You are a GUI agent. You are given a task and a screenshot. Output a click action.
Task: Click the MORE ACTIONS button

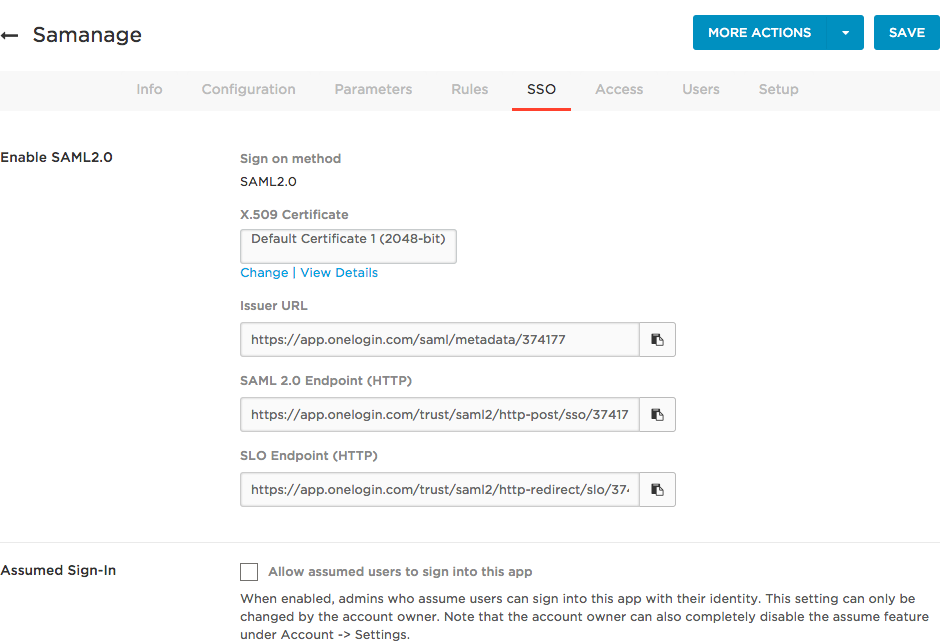pyautogui.click(x=759, y=33)
